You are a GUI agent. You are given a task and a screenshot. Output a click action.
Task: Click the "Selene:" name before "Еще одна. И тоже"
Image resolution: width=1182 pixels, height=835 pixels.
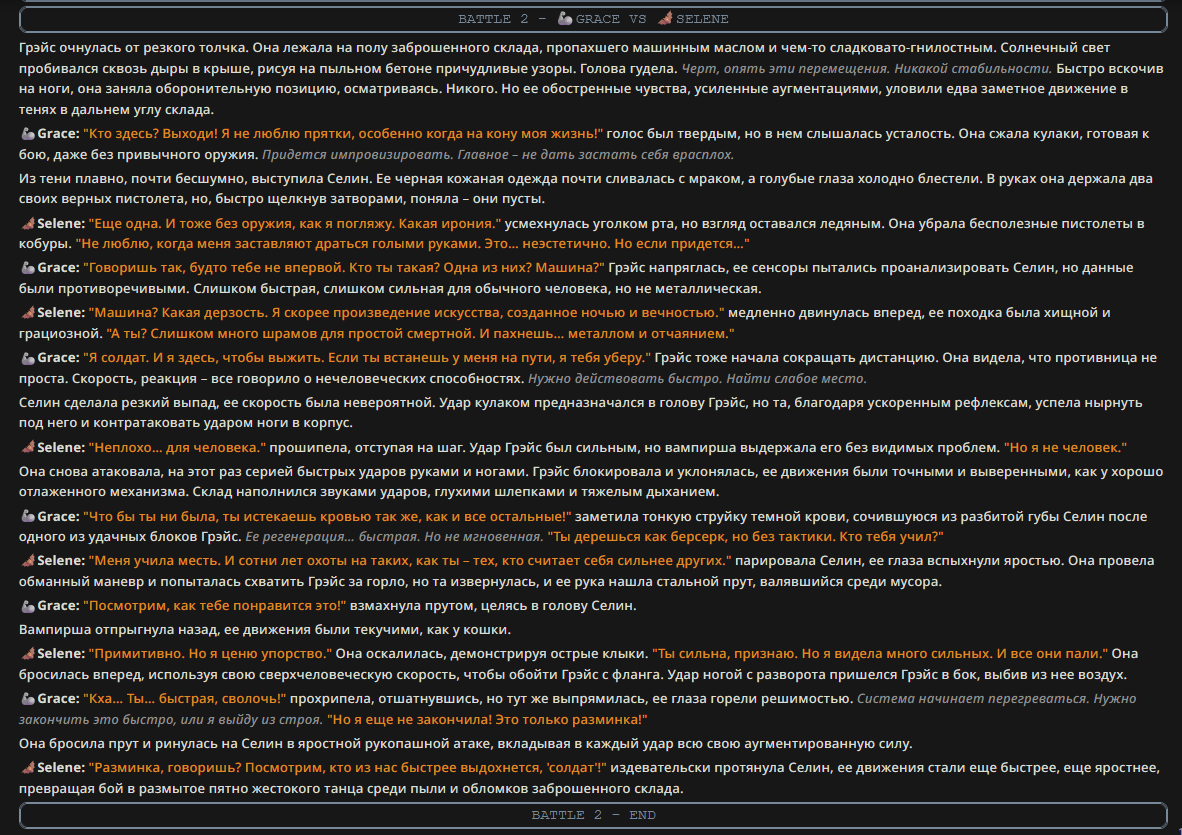click(x=61, y=223)
